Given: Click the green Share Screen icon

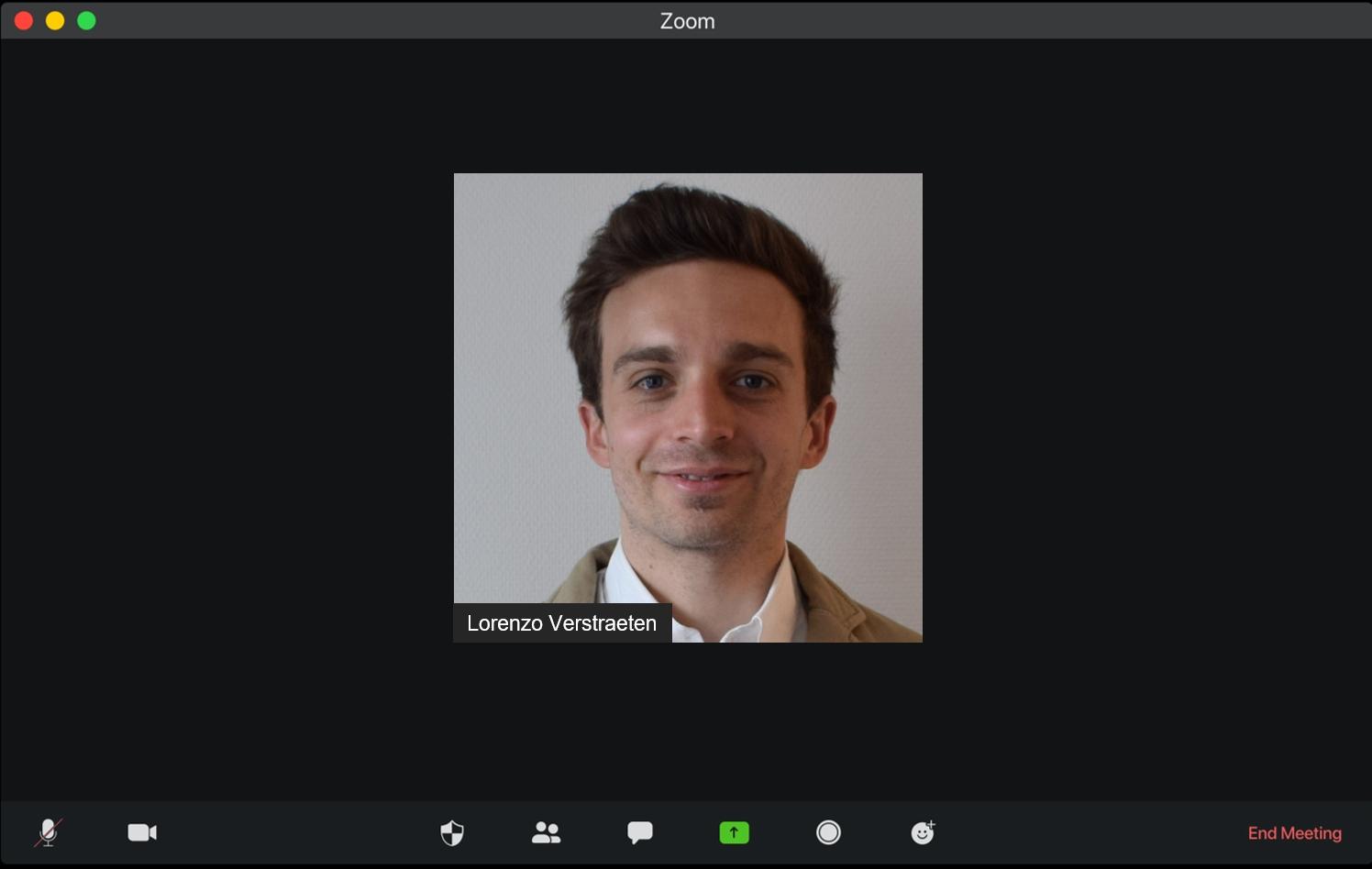Looking at the screenshot, I should (734, 832).
